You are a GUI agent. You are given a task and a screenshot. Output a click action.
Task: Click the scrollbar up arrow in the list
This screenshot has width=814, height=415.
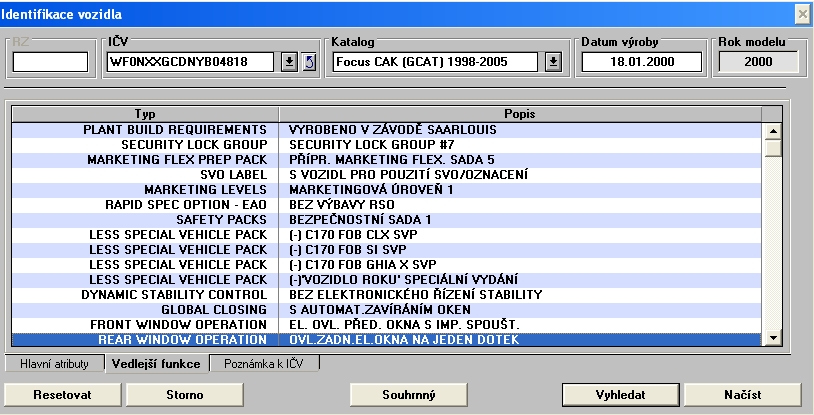pyautogui.click(x=771, y=130)
